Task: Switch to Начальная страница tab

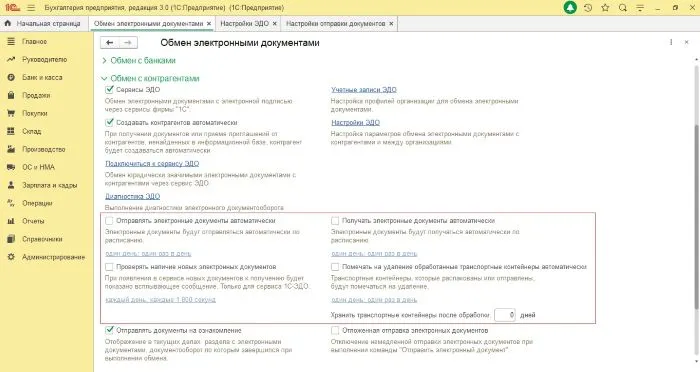Action: coord(43,23)
